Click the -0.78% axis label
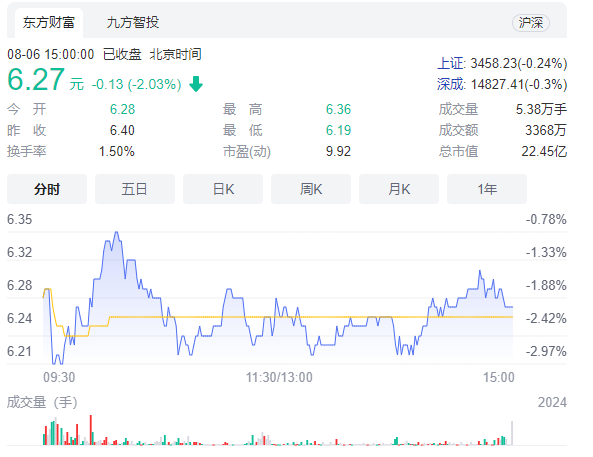This screenshot has width=593, height=457. [x=546, y=219]
